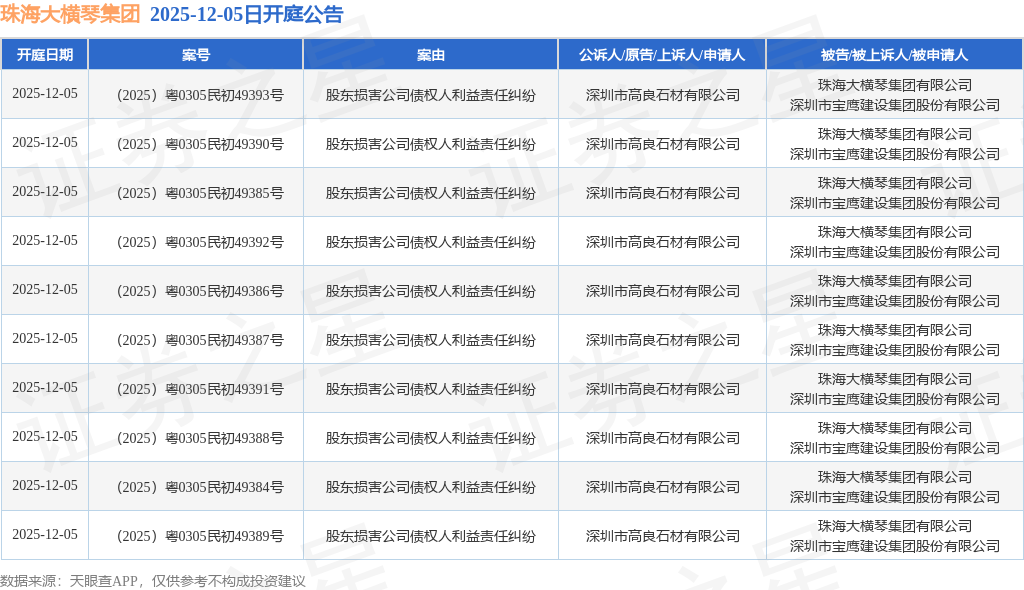Click the 开庭日期 column header
The height and width of the screenshot is (590, 1024).
(44, 55)
